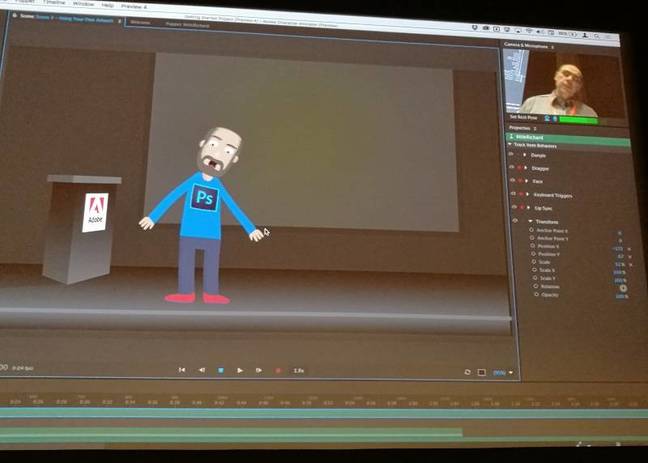Click the Wi-Fi icon in menu bar
The height and width of the screenshot is (463, 648).
529,31
